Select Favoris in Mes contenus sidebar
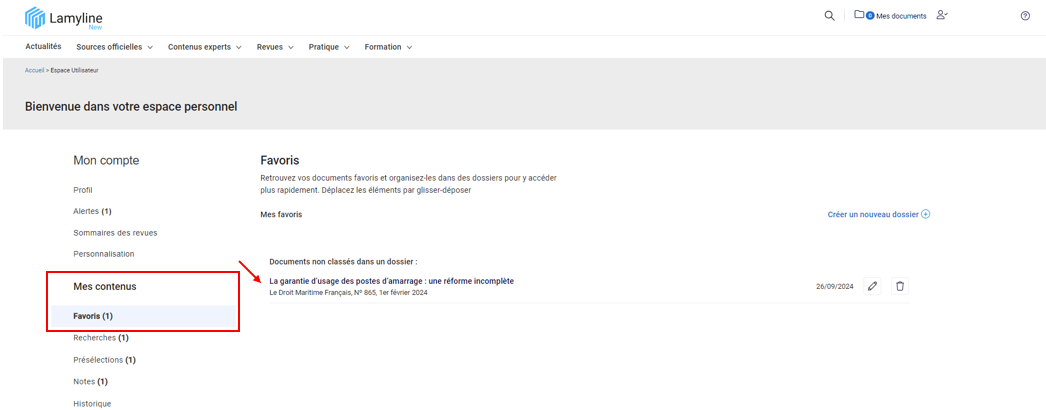 coord(93,316)
